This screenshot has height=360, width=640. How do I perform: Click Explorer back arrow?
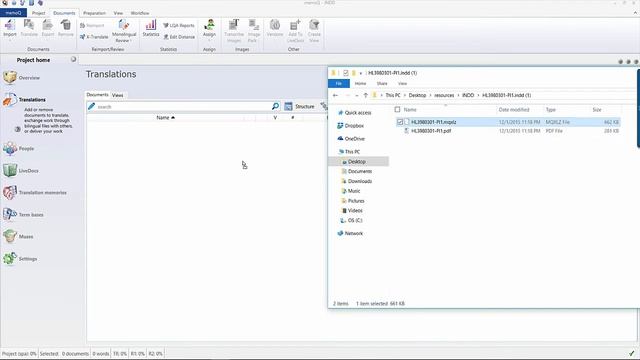coord(336,95)
